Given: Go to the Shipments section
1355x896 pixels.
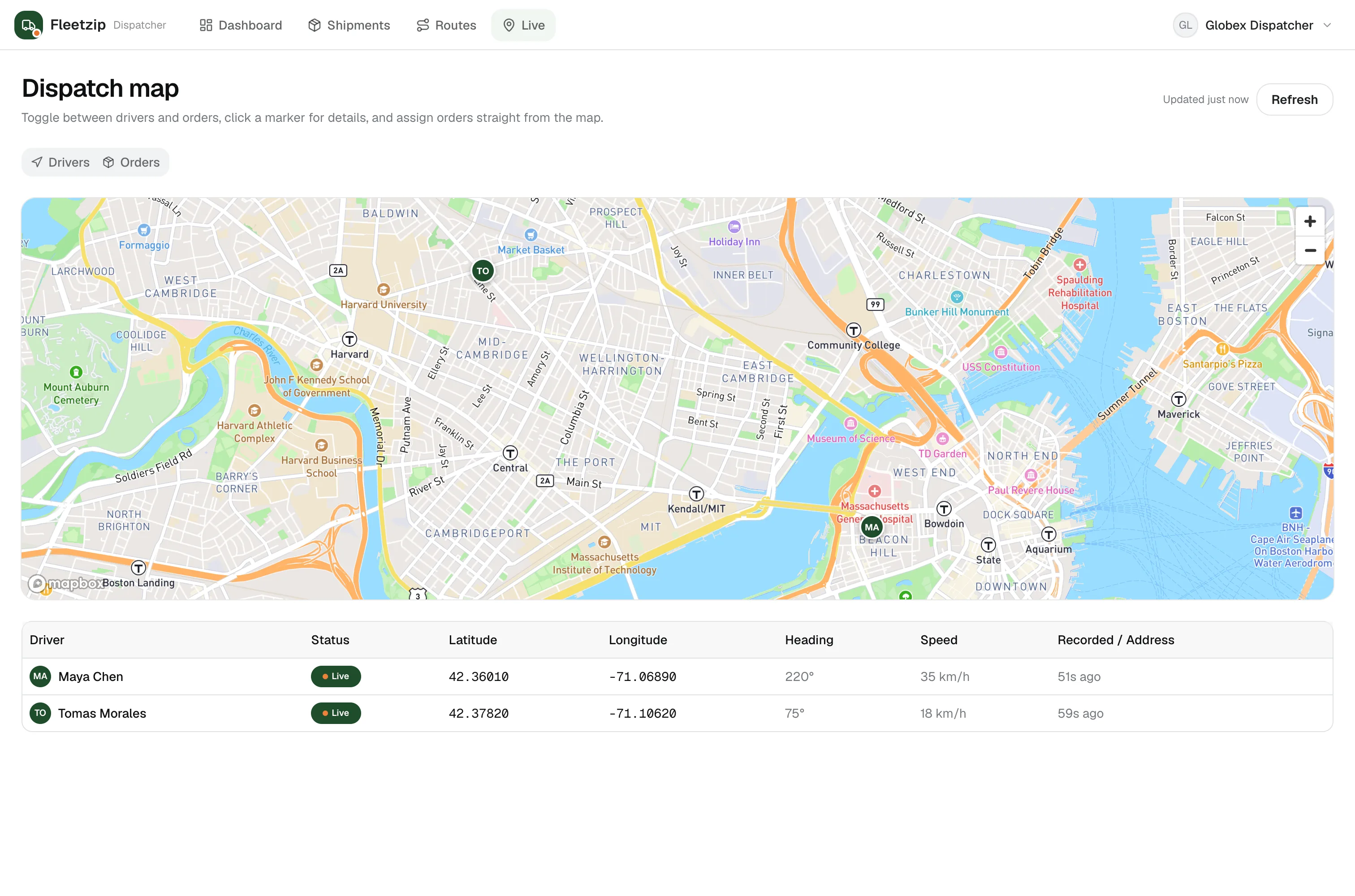Looking at the screenshot, I should 349,25.
